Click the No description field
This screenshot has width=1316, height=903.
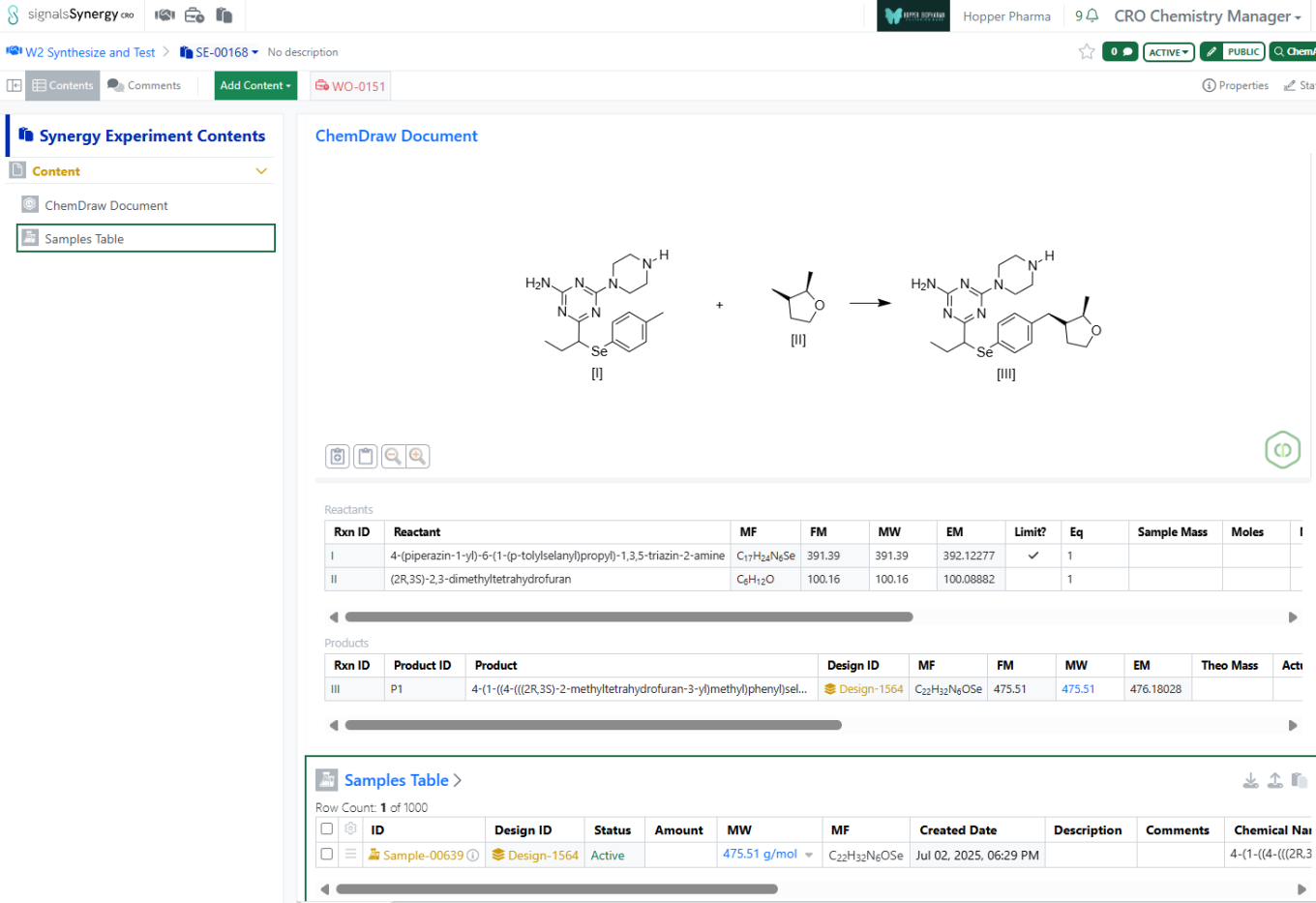tap(303, 52)
